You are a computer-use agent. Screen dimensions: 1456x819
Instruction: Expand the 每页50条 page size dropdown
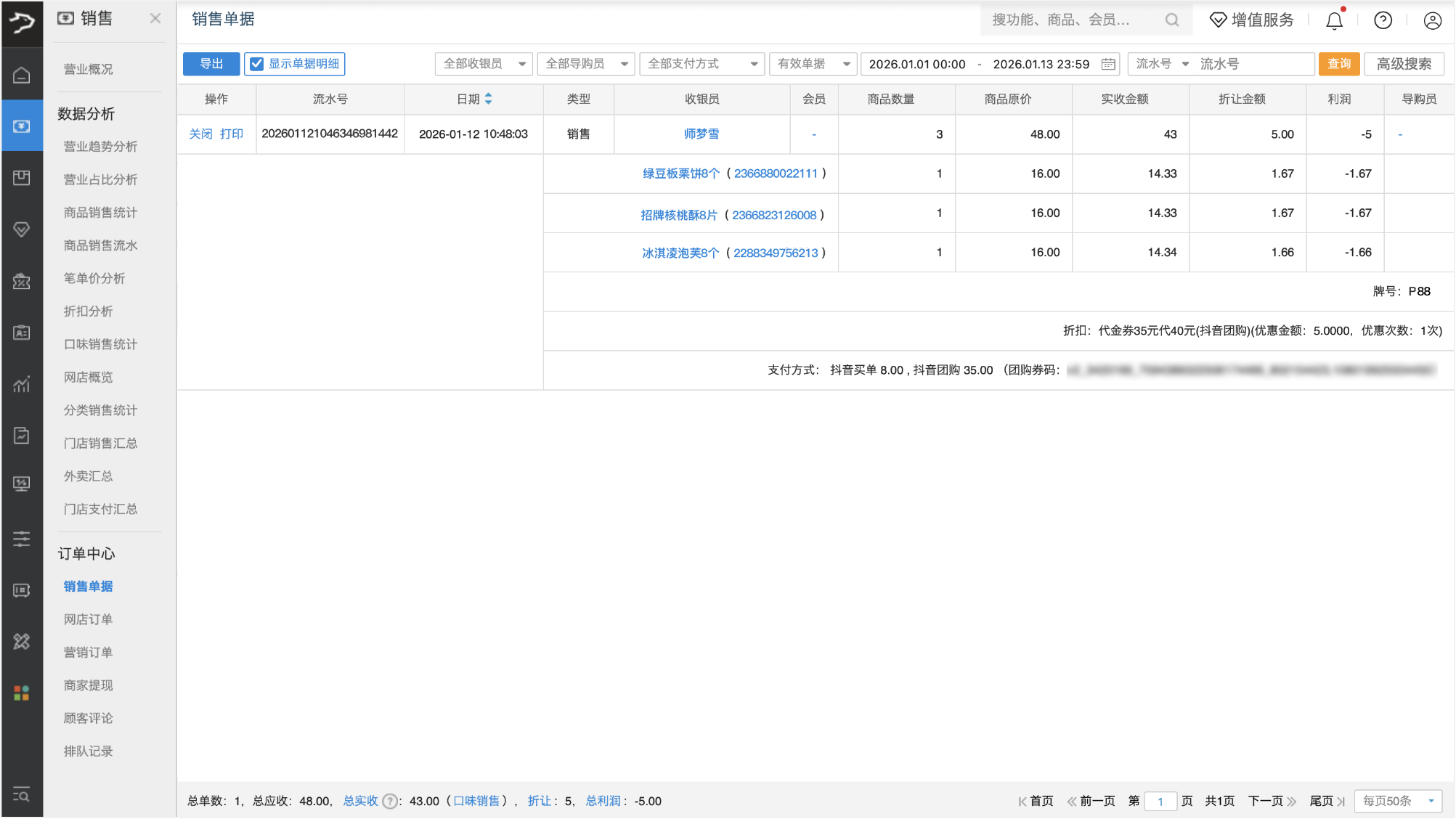point(1398,801)
